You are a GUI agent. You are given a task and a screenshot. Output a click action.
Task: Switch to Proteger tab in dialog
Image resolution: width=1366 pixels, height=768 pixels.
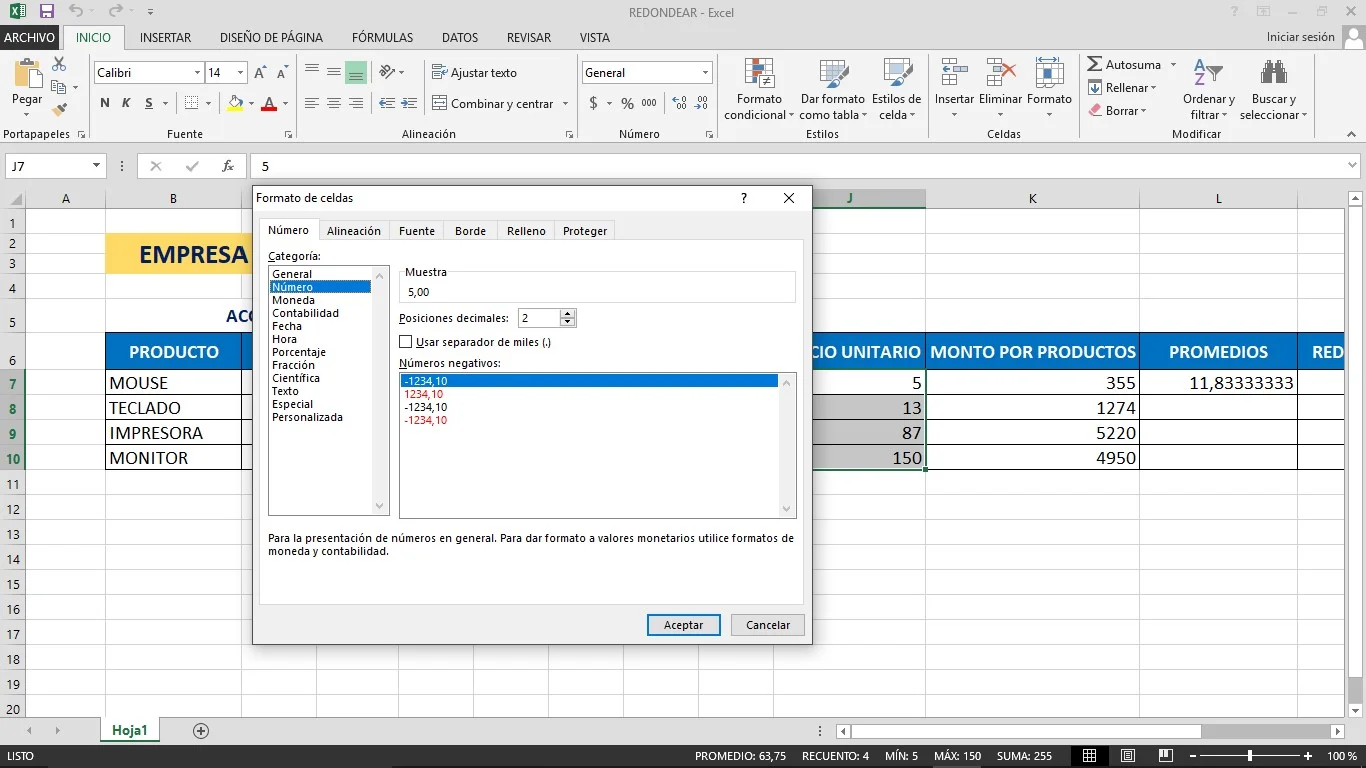click(585, 231)
